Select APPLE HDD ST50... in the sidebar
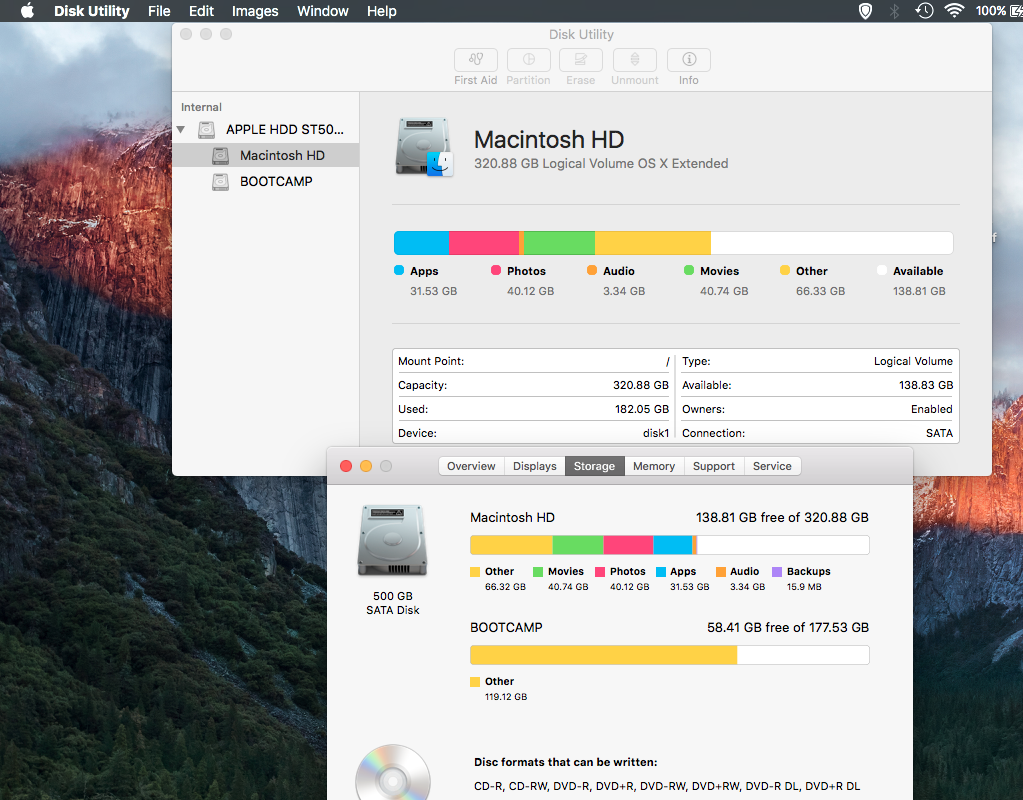This screenshot has width=1023, height=800. [x=266, y=130]
